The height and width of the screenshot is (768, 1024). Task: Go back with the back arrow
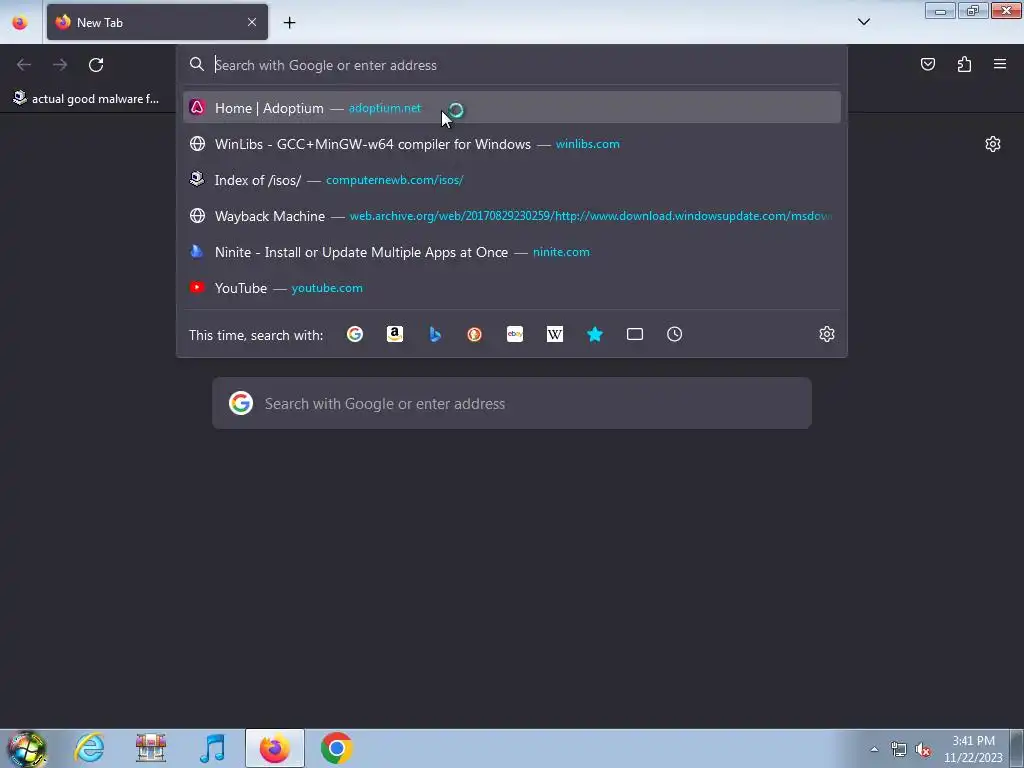pos(24,65)
